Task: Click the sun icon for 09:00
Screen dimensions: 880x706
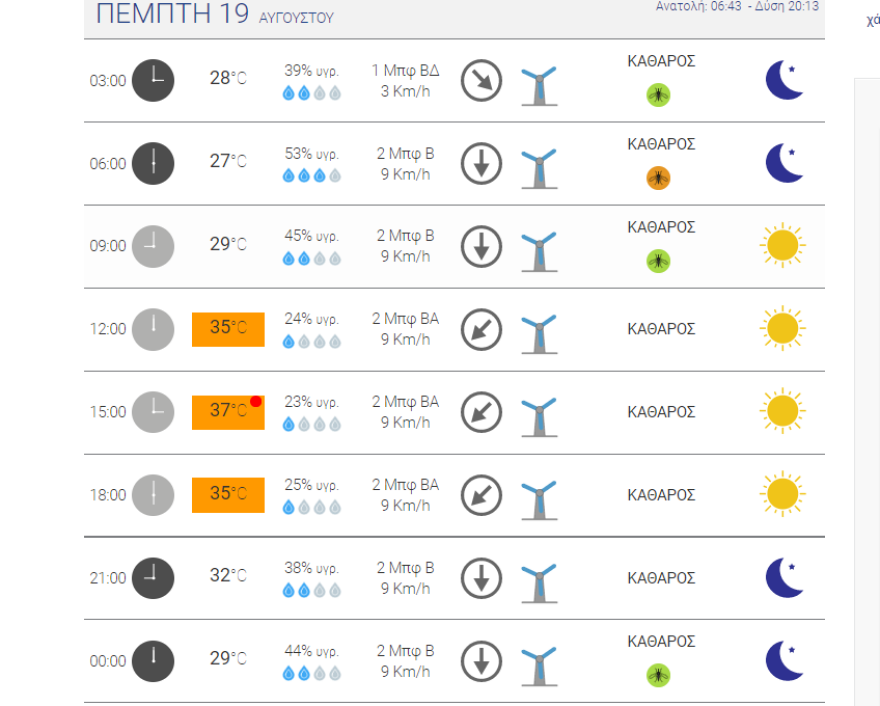Action: 782,245
